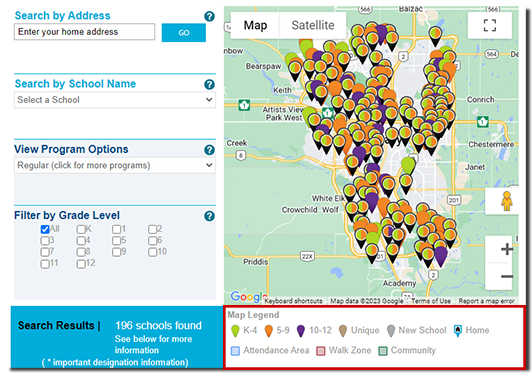Check the grade 10 checkbox
The width and height of the screenshot is (532, 374).
point(152,252)
